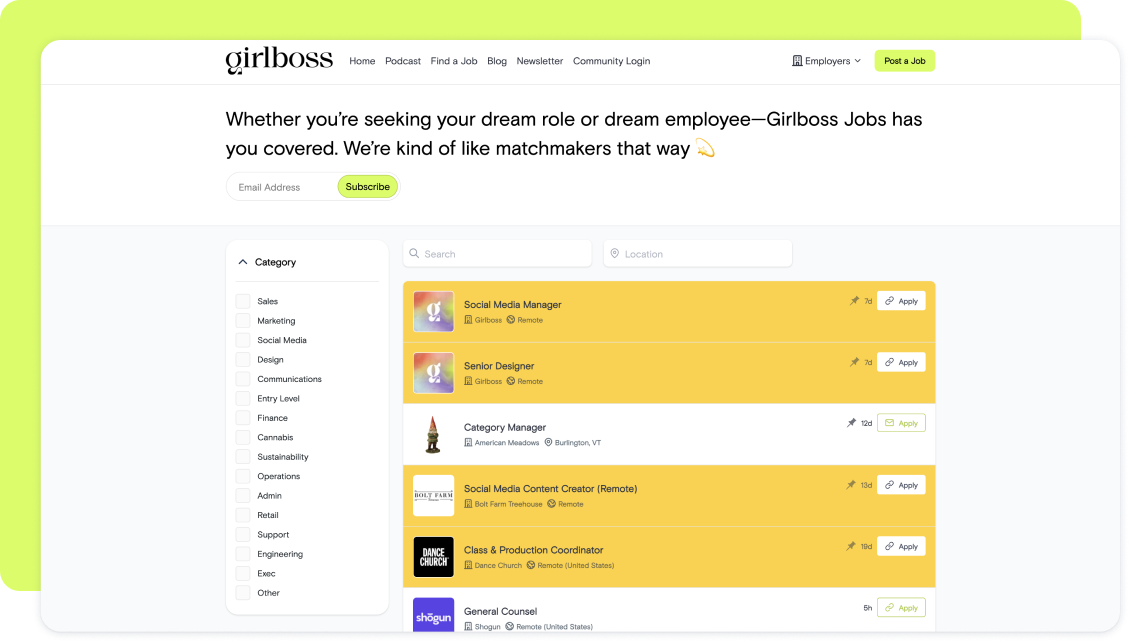
Task: Collapse the Category filter section
Action: pyautogui.click(x=243, y=262)
